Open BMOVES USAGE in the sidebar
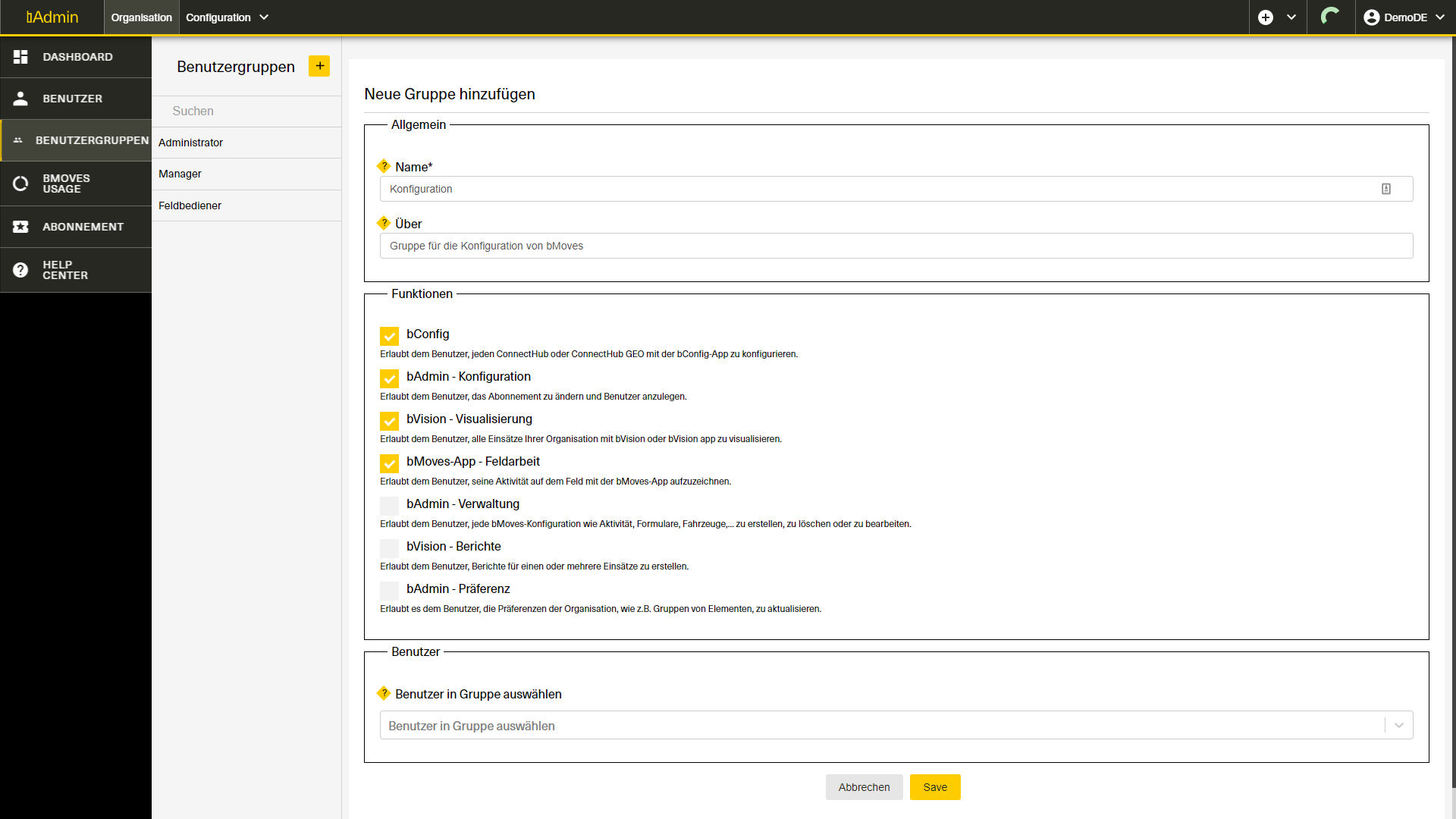Screen dimensions: 1456x819 pyautogui.click(x=76, y=184)
